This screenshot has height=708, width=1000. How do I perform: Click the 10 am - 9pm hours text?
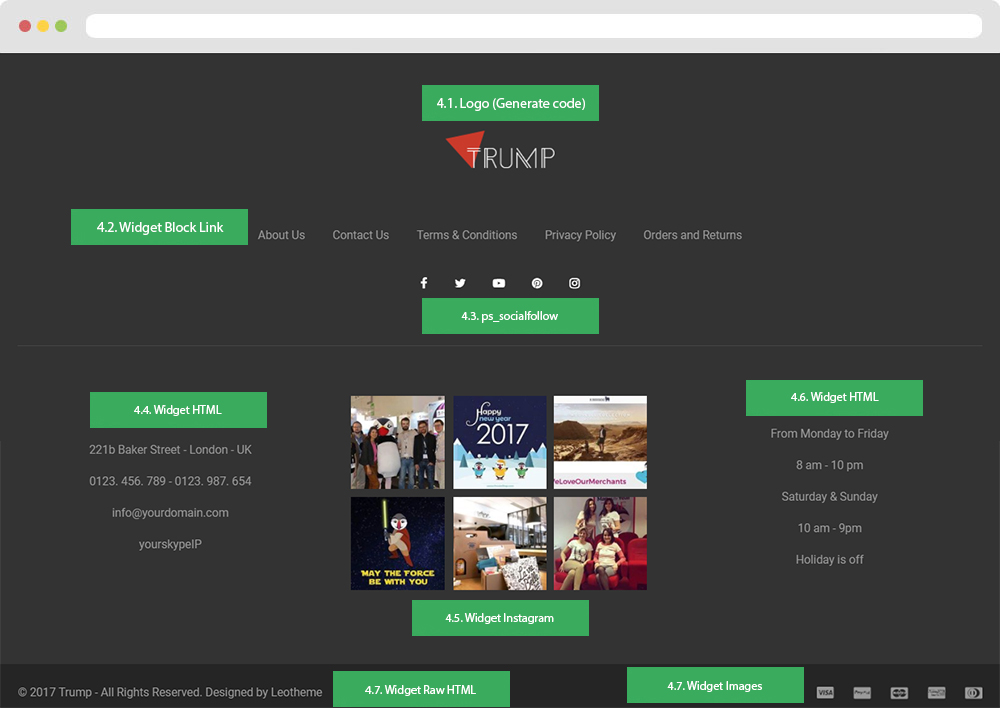point(830,528)
